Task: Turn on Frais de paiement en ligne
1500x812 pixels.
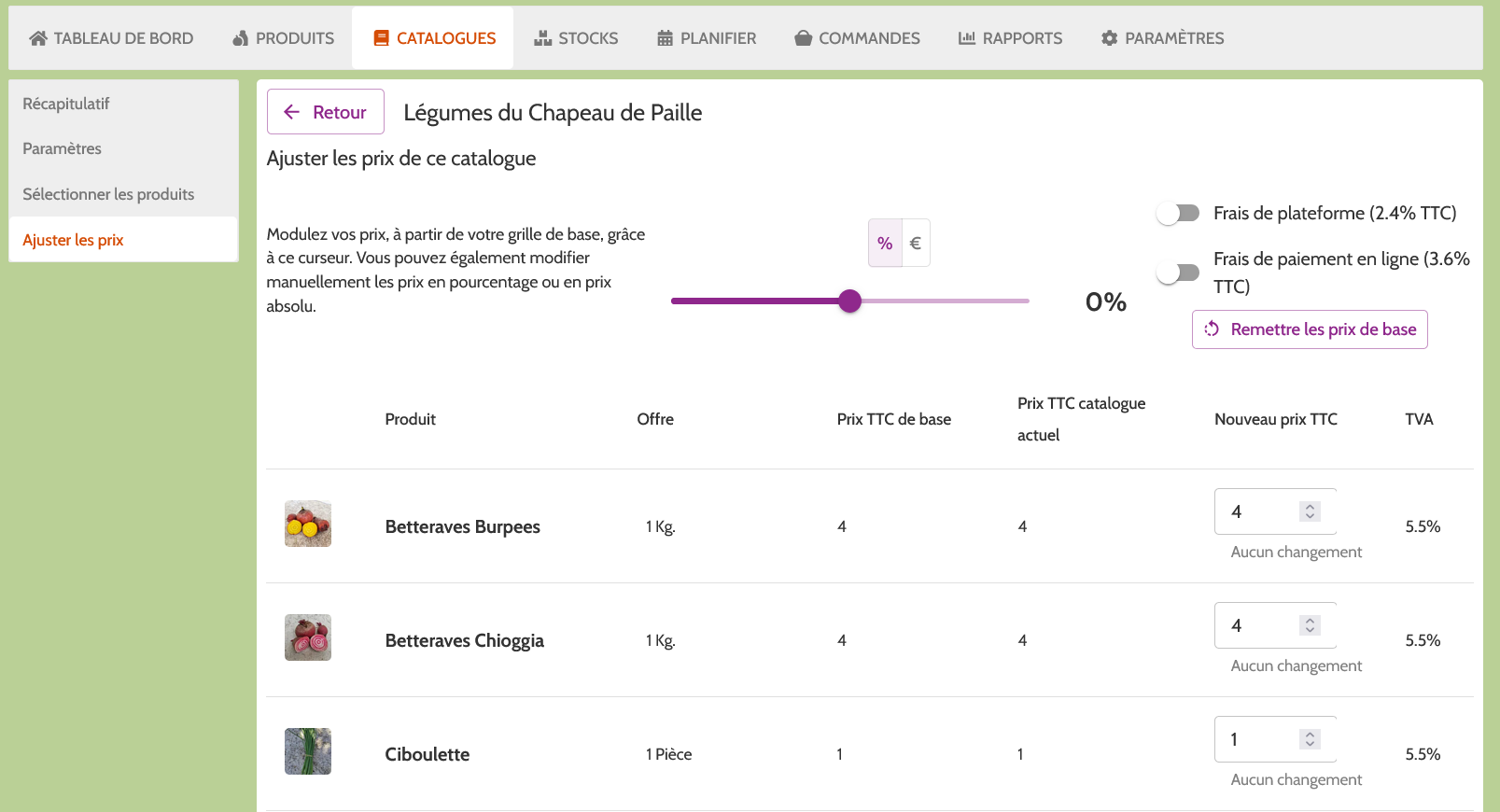Action: click(1178, 273)
